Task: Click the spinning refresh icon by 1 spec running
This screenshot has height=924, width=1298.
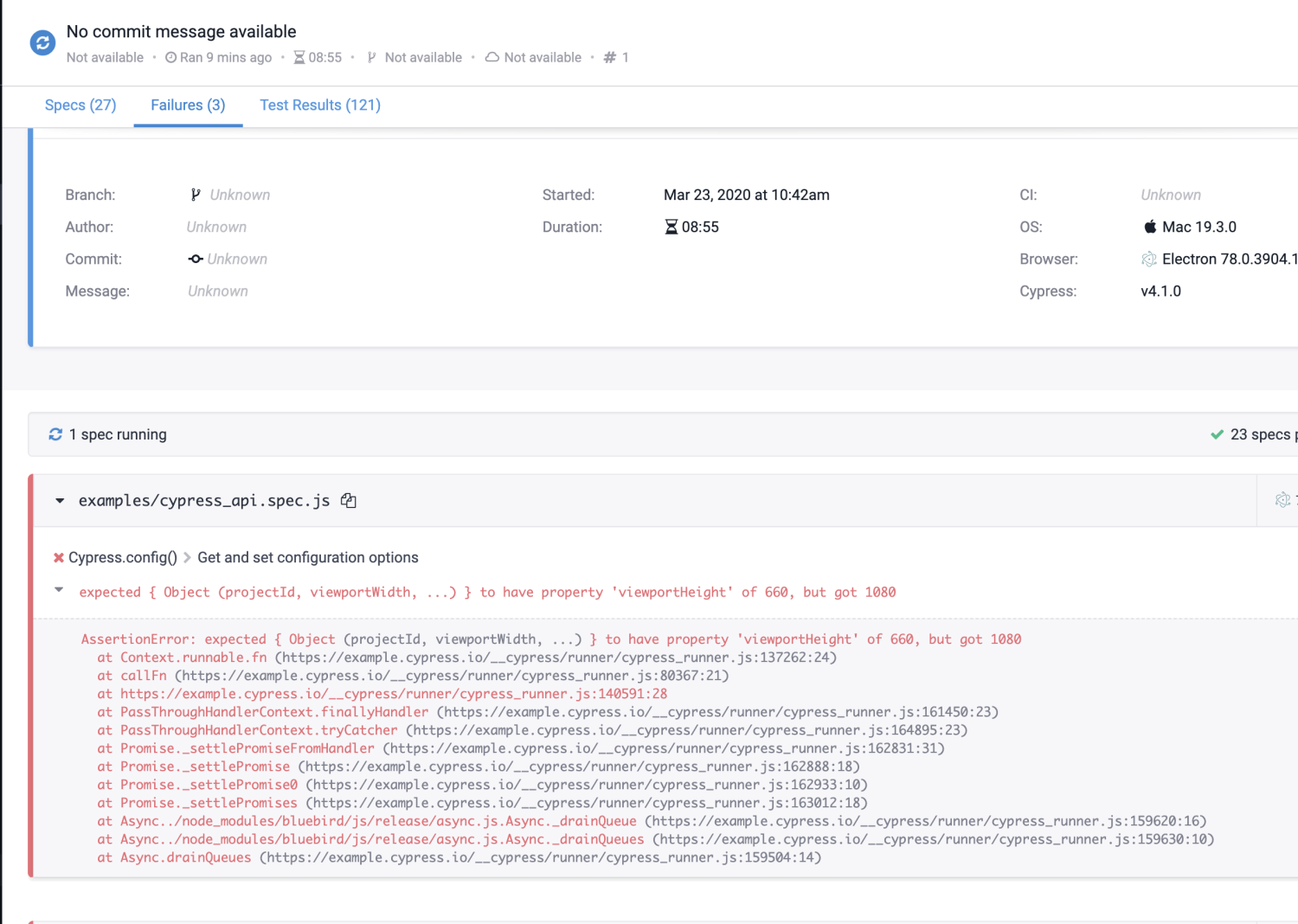Action: (55, 434)
